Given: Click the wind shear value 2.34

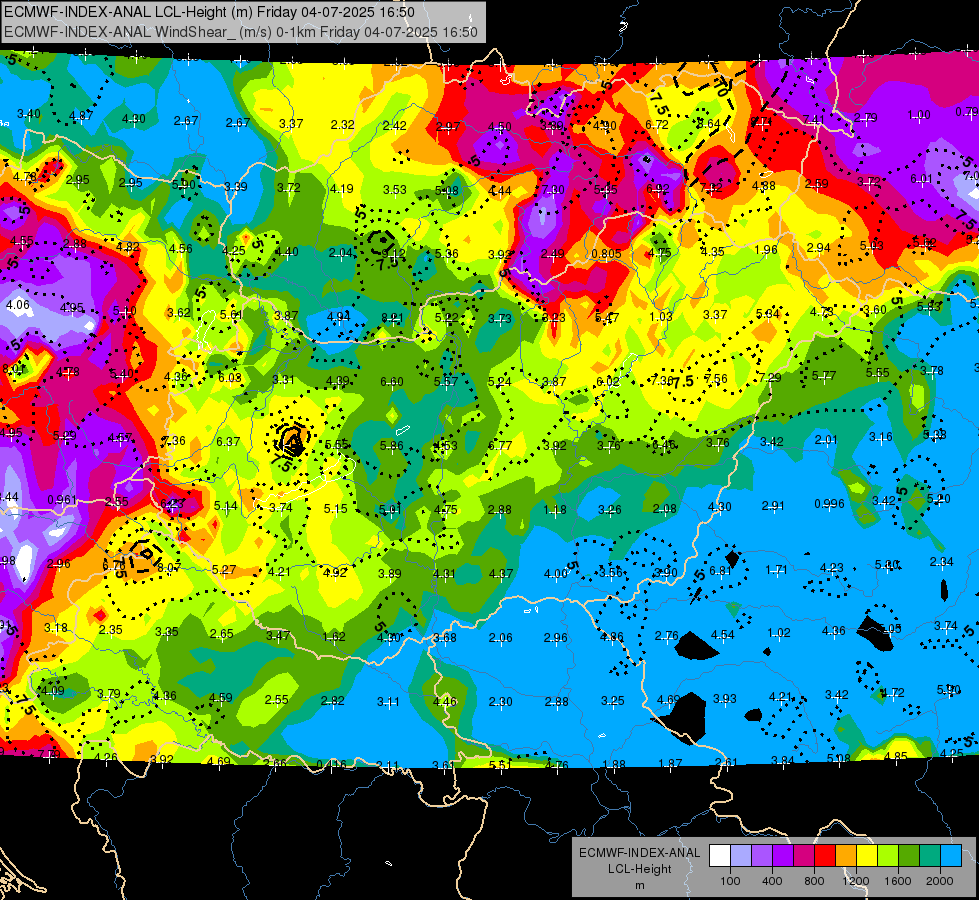Looking at the screenshot, I should click(x=942, y=562).
